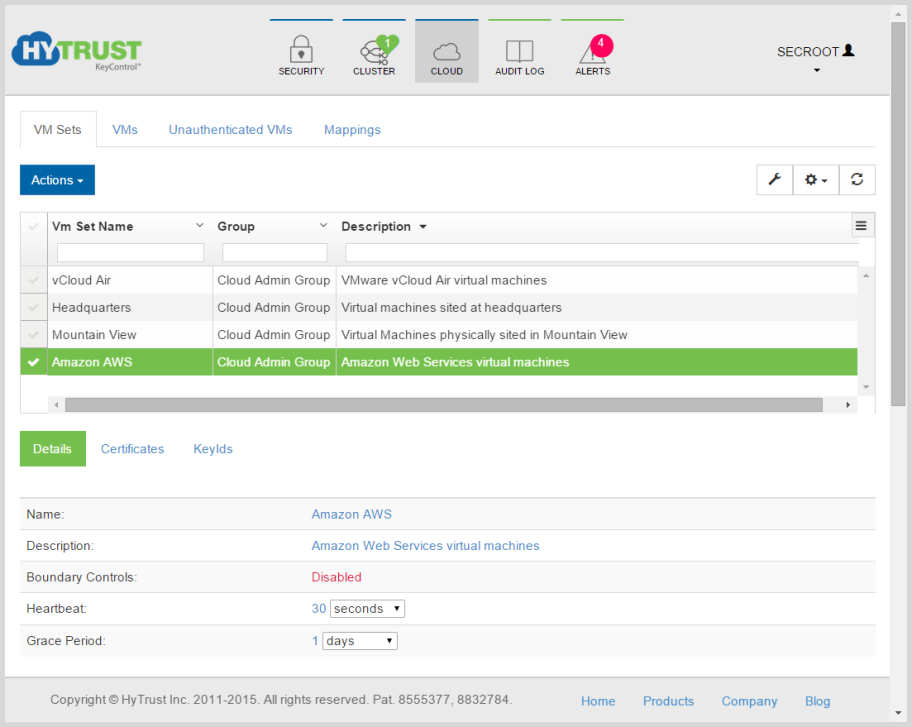The width and height of the screenshot is (912, 727).
Task: Select the Certificates tab
Action: click(132, 449)
